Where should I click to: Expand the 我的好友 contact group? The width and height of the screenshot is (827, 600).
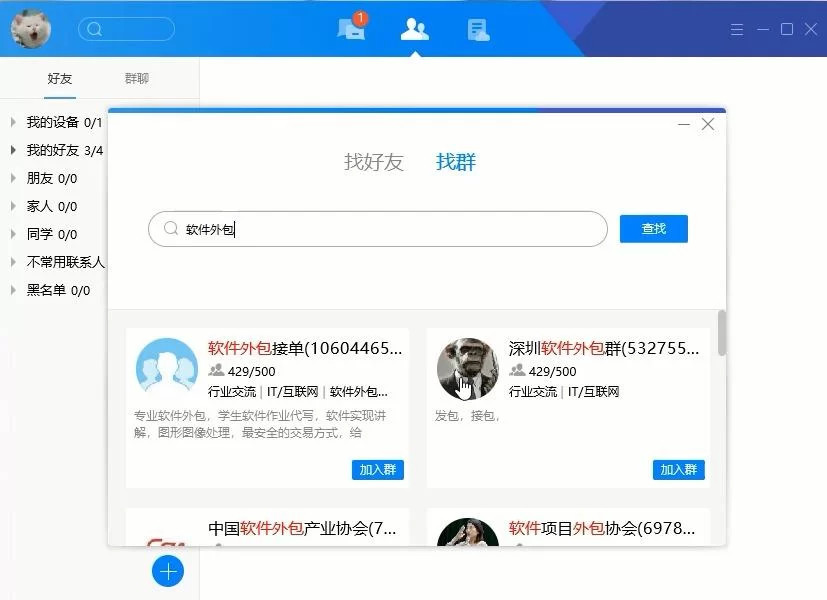13,151
